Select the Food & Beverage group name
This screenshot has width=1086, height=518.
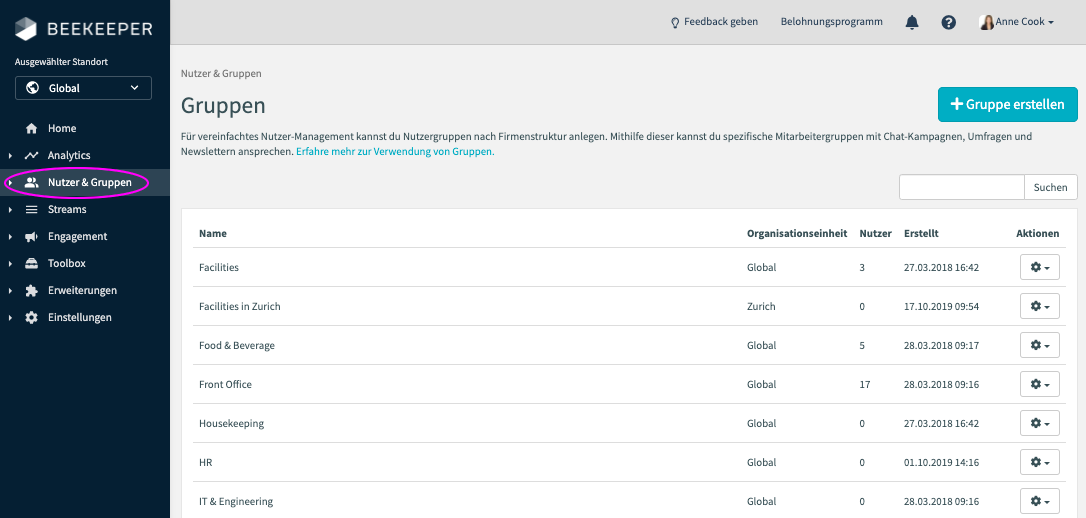click(237, 346)
